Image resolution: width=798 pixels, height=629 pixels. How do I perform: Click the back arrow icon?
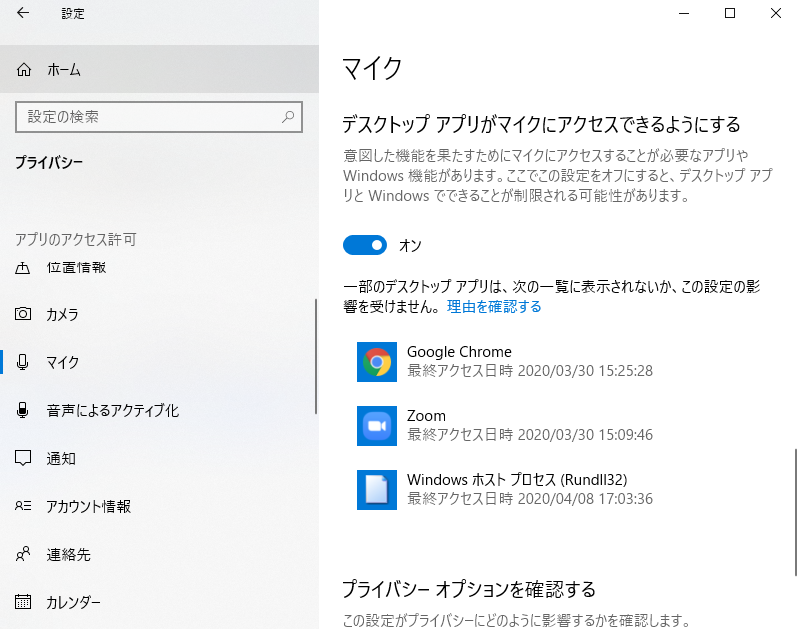(23, 13)
